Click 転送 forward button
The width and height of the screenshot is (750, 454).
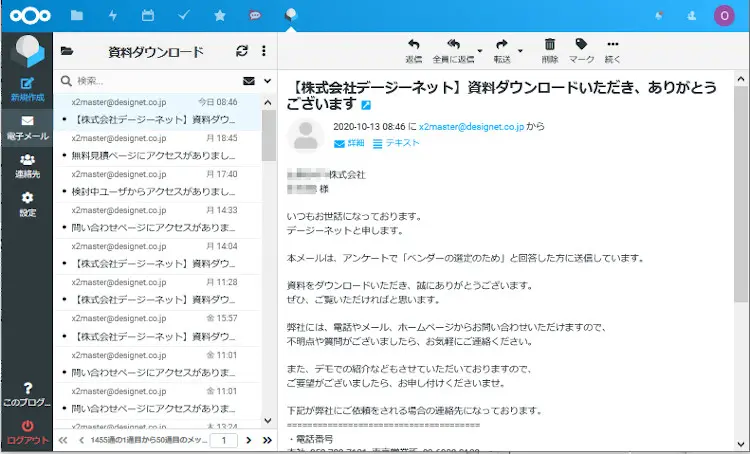pos(502,51)
